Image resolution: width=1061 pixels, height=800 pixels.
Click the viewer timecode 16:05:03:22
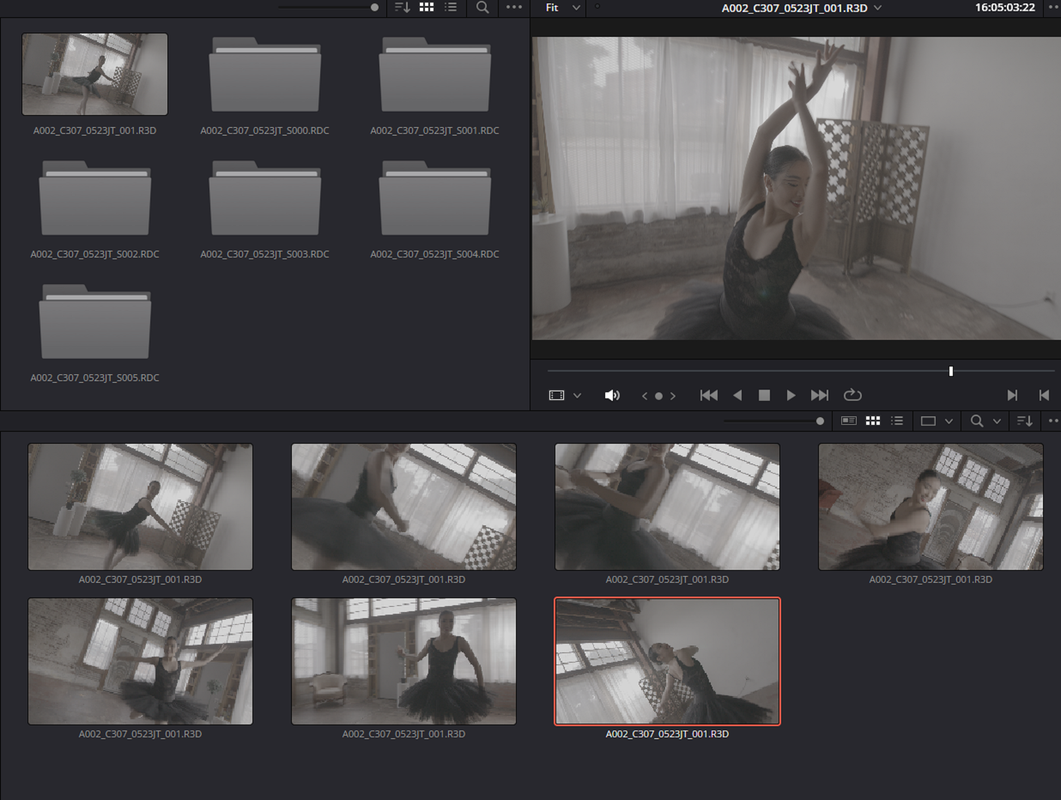pos(1005,7)
